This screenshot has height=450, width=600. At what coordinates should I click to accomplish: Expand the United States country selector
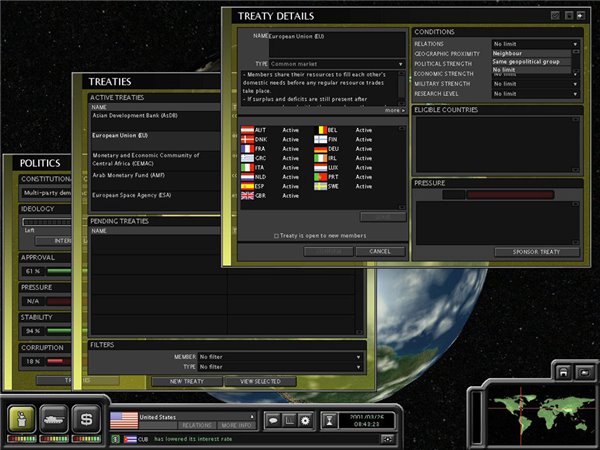tap(252, 417)
